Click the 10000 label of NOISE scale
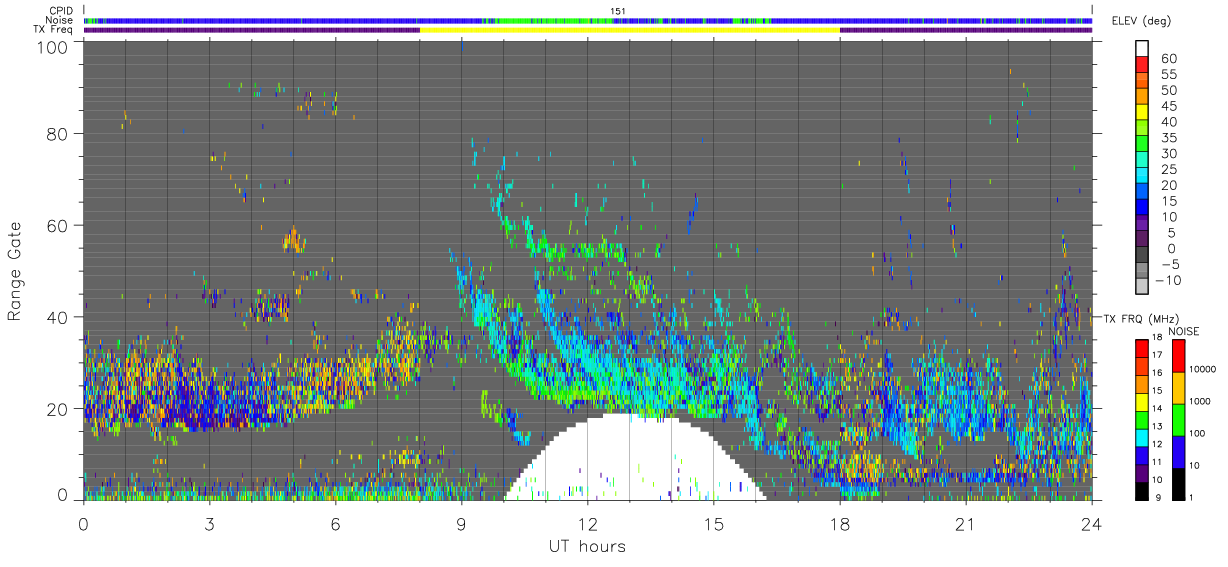Viewport: 1228px width, 567px height. coord(1202,370)
